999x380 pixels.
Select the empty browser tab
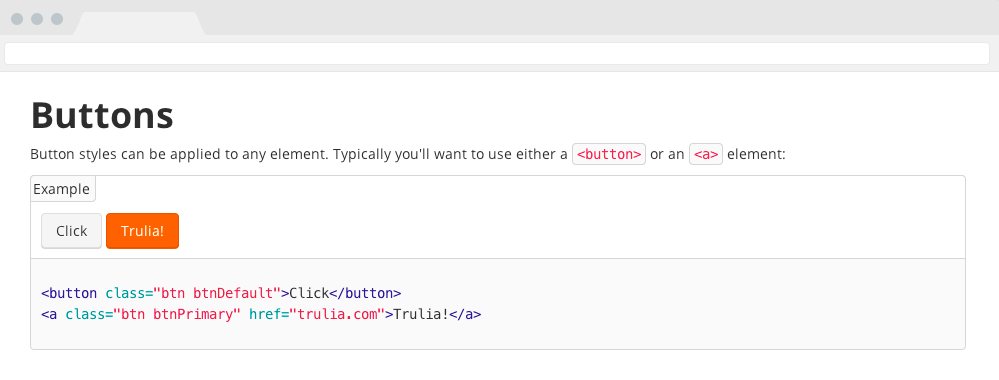tap(139, 24)
